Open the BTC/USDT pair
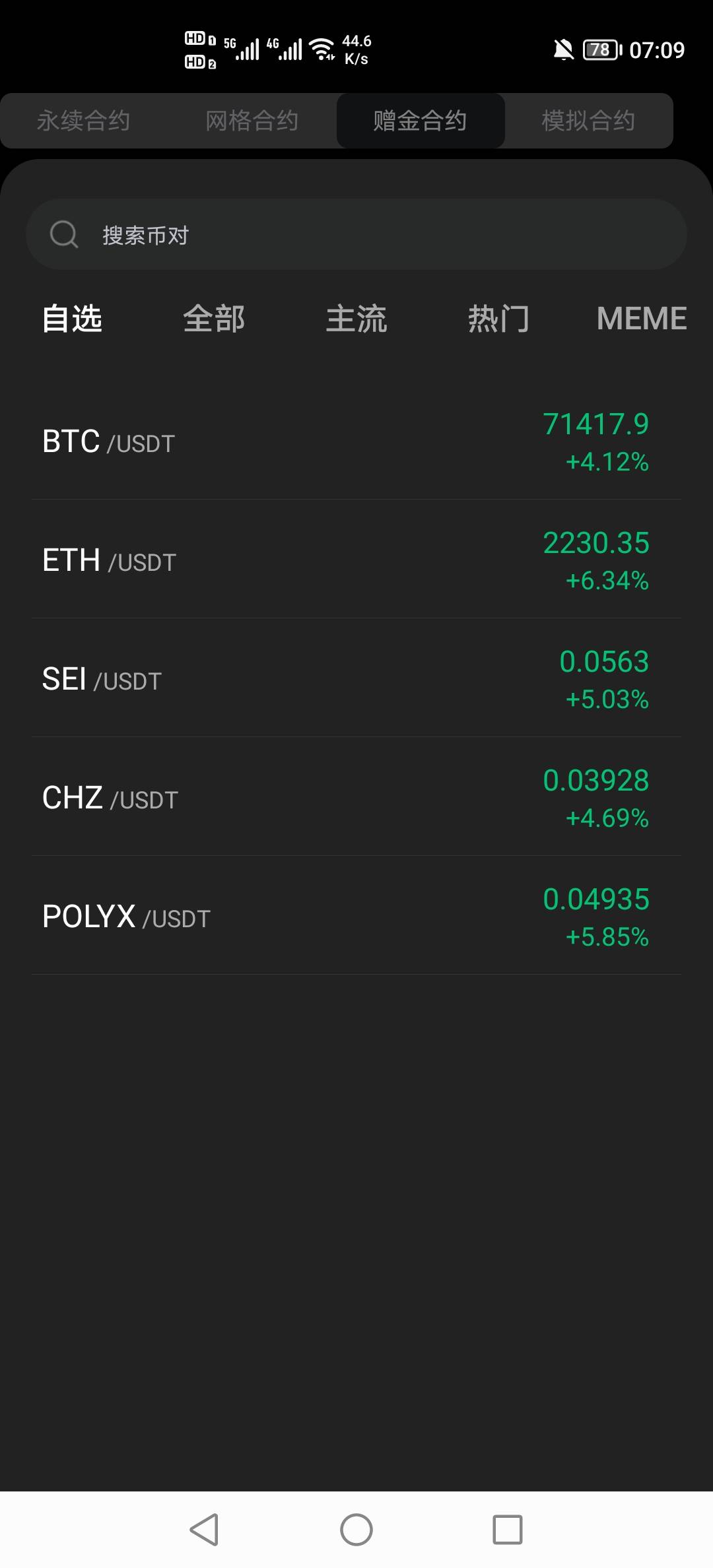The width and height of the screenshot is (713, 1568). (x=356, y=441)
